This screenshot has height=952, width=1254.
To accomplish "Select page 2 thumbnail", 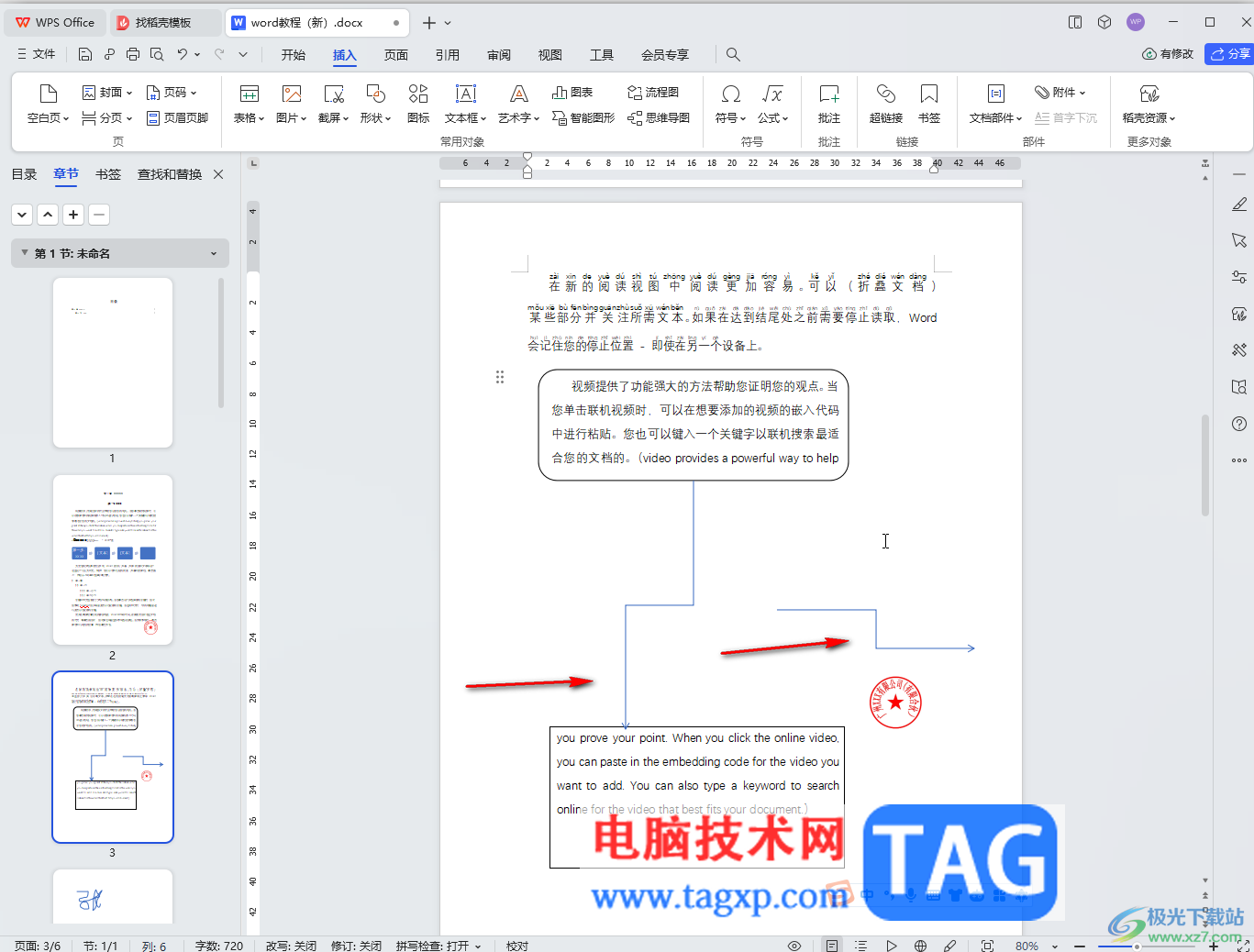I will 113,559.
